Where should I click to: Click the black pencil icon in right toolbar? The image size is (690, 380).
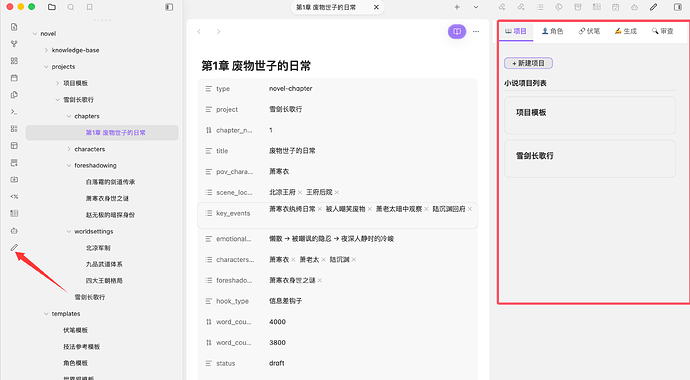click(x=653, y=7)
